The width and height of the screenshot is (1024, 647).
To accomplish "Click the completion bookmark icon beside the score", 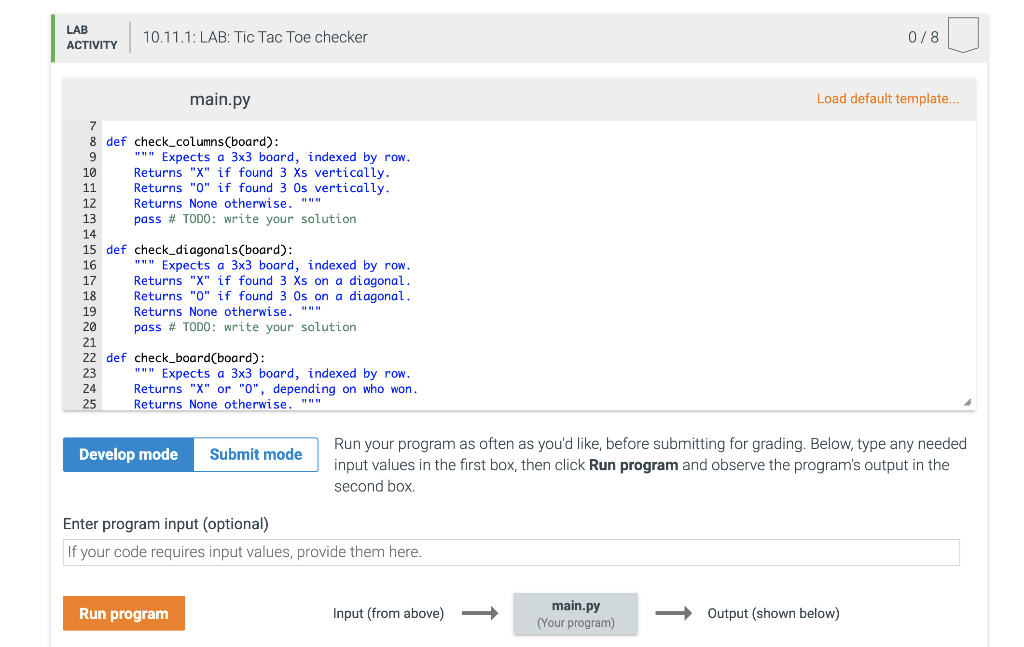I will pyautogui.click(x=962, y=34).
